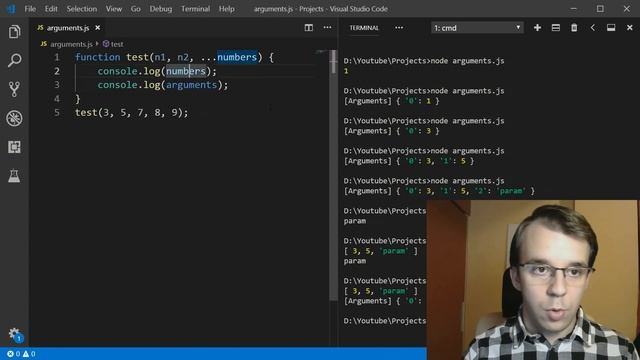640x360 pixels.
Task: Move panel with left arrow icon
Action: coord(593,28)
